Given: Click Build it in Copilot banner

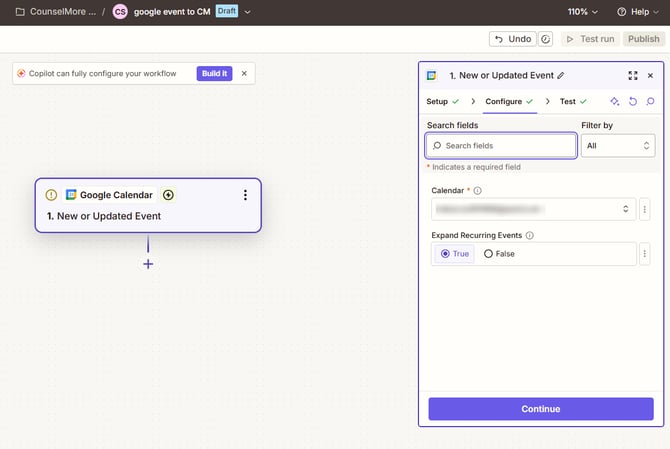Looking at the screenshot, I should tap(215, 73).
